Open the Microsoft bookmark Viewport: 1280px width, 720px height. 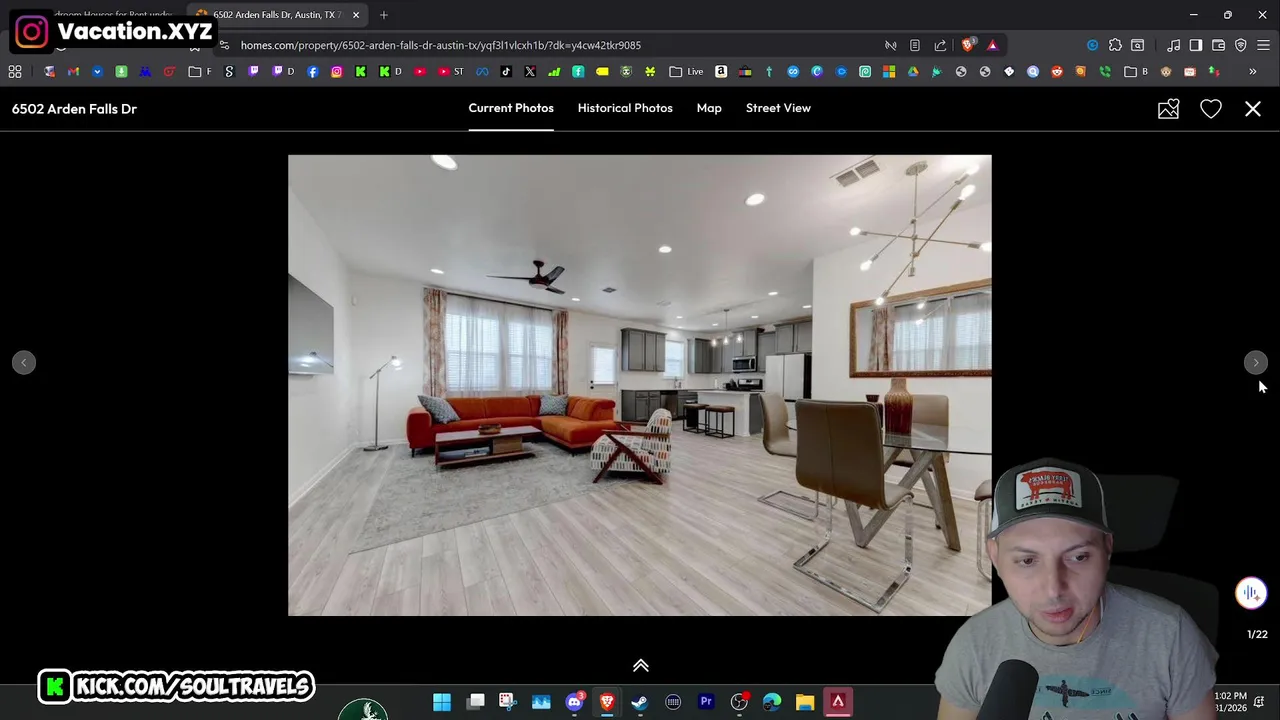(889, 72)
